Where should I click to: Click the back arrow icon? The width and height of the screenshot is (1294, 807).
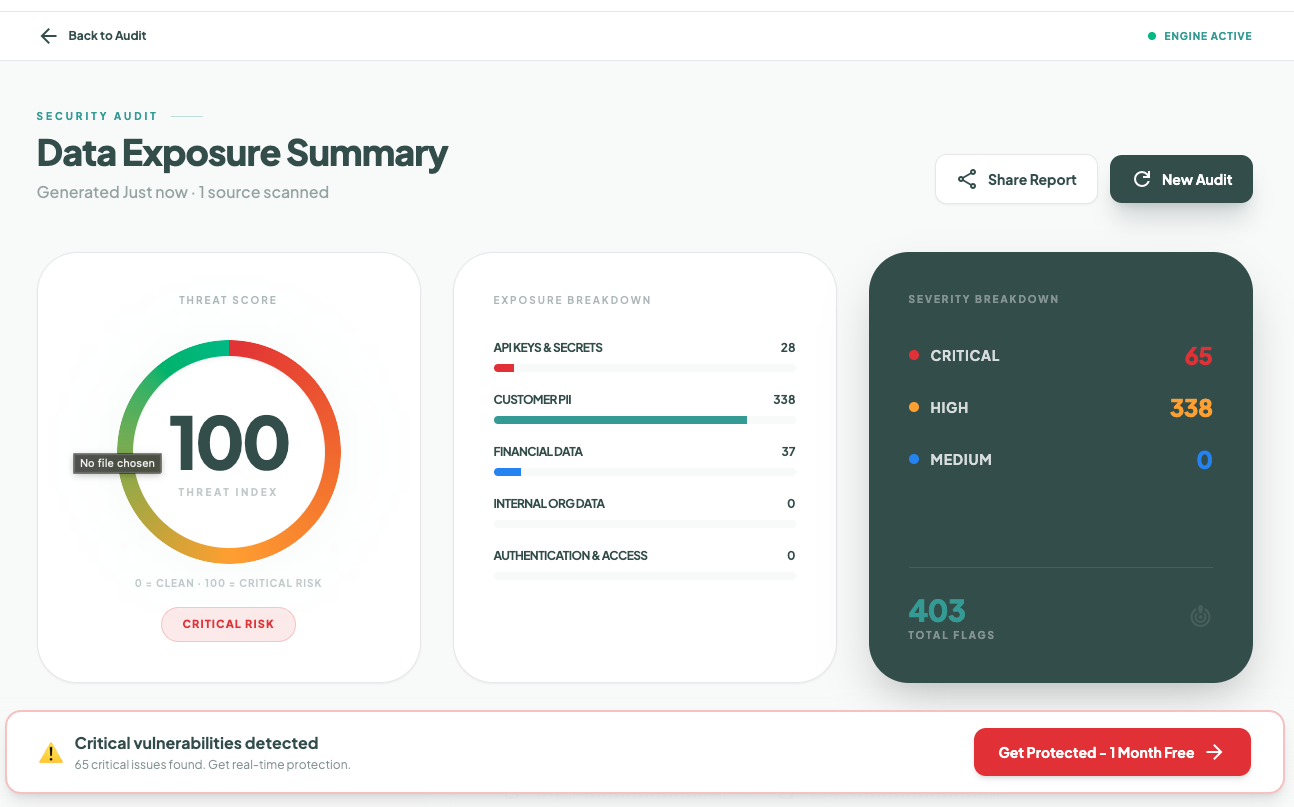point(48,36)
